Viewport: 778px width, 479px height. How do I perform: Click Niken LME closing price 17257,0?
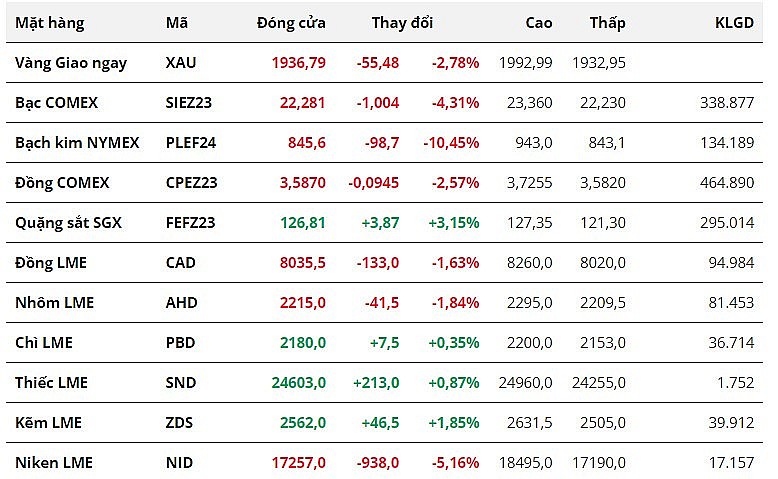point(298,463)
